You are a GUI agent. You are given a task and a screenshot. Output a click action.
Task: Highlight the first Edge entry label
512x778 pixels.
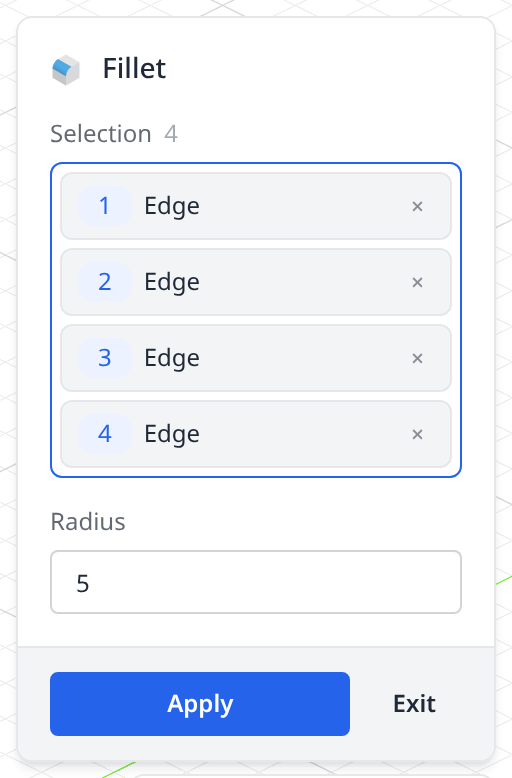[172, 206]
